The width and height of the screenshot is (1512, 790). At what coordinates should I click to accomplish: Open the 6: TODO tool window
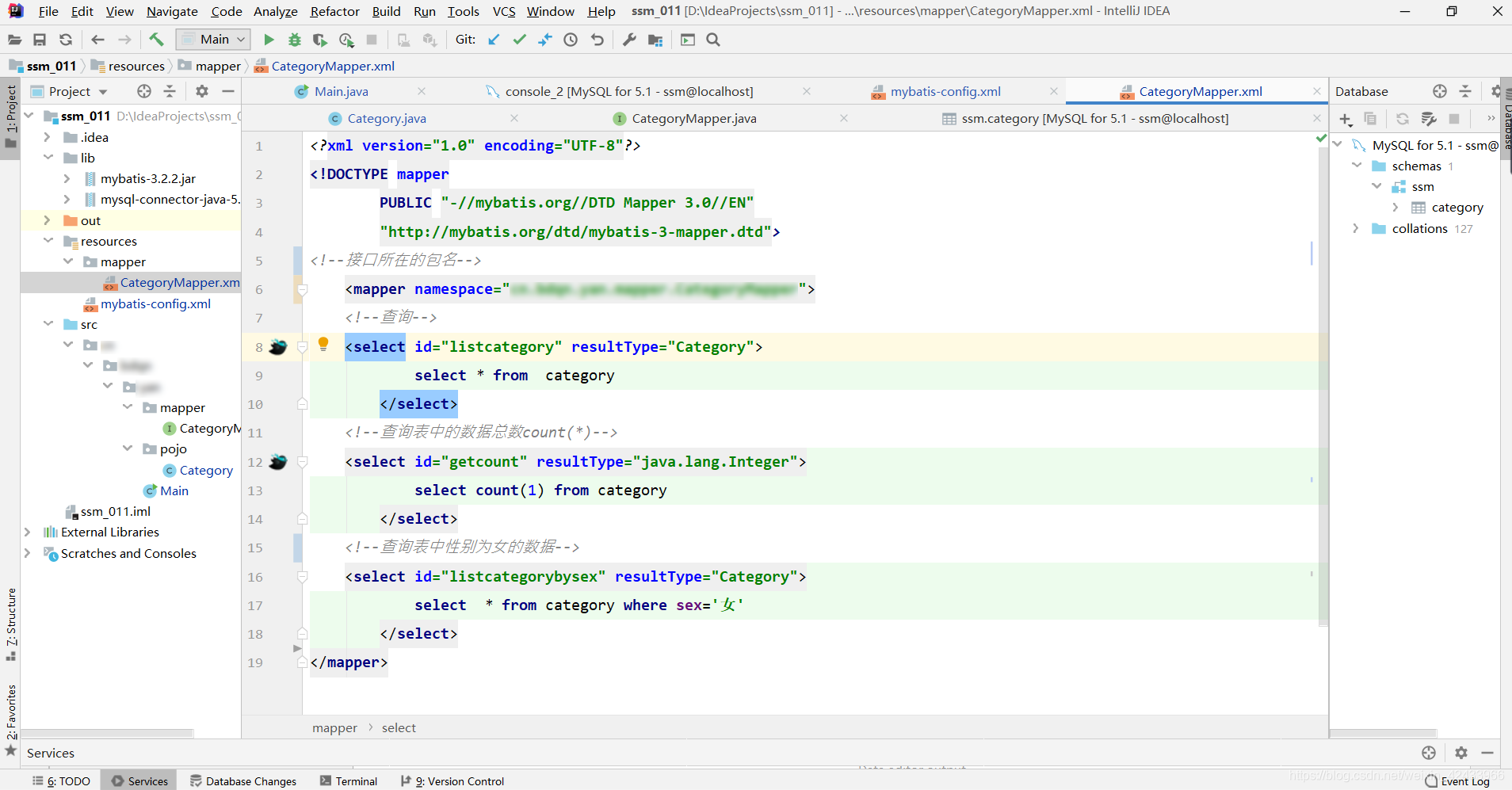pos(62,781)
